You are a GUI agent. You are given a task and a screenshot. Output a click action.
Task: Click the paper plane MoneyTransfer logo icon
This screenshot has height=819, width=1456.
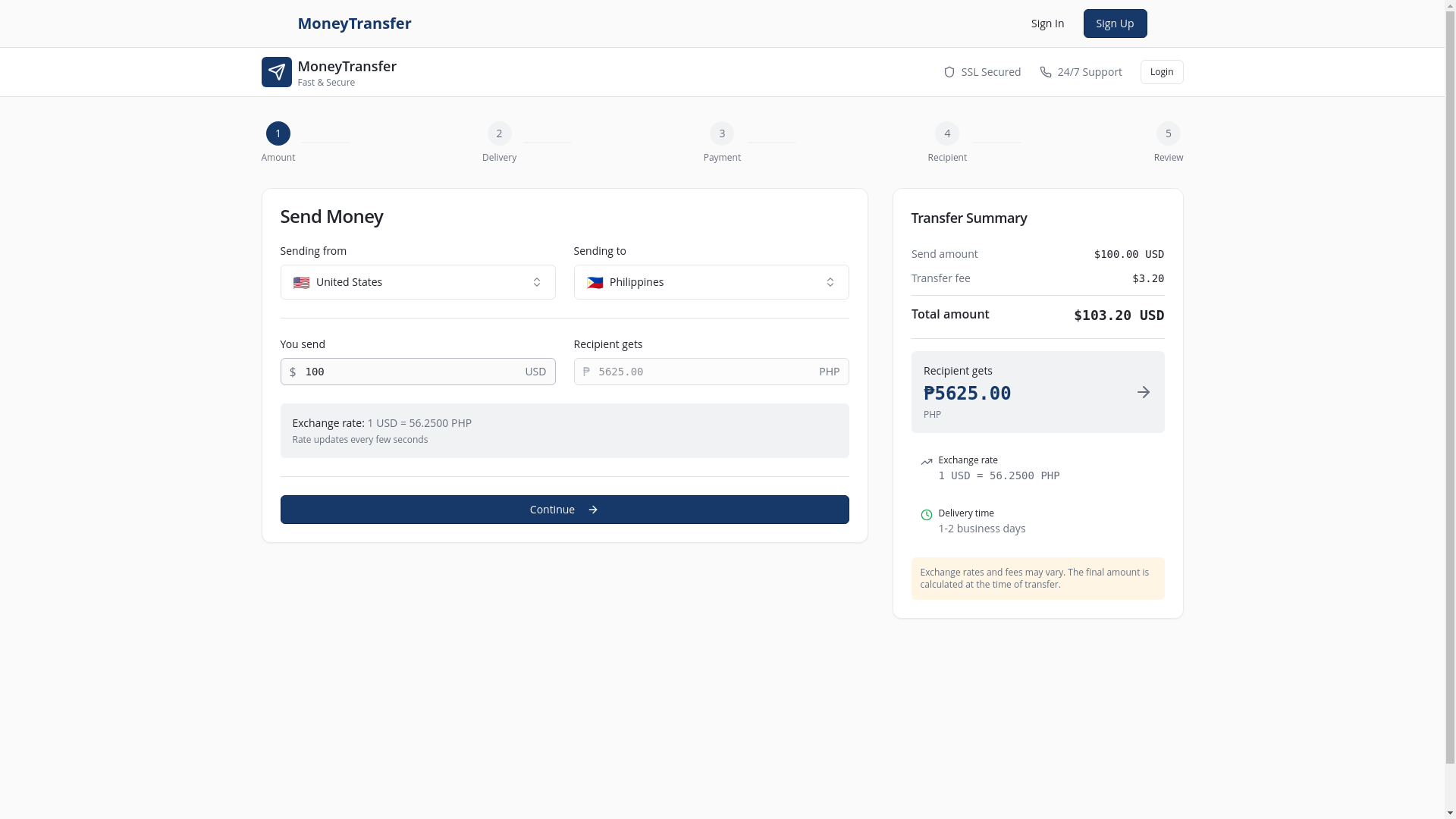pos(276,72)
